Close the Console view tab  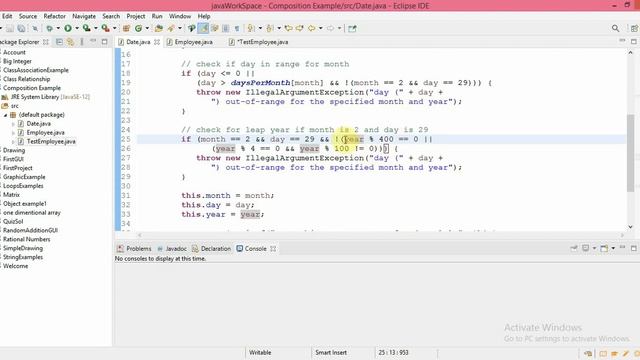(x=273, y=248)
